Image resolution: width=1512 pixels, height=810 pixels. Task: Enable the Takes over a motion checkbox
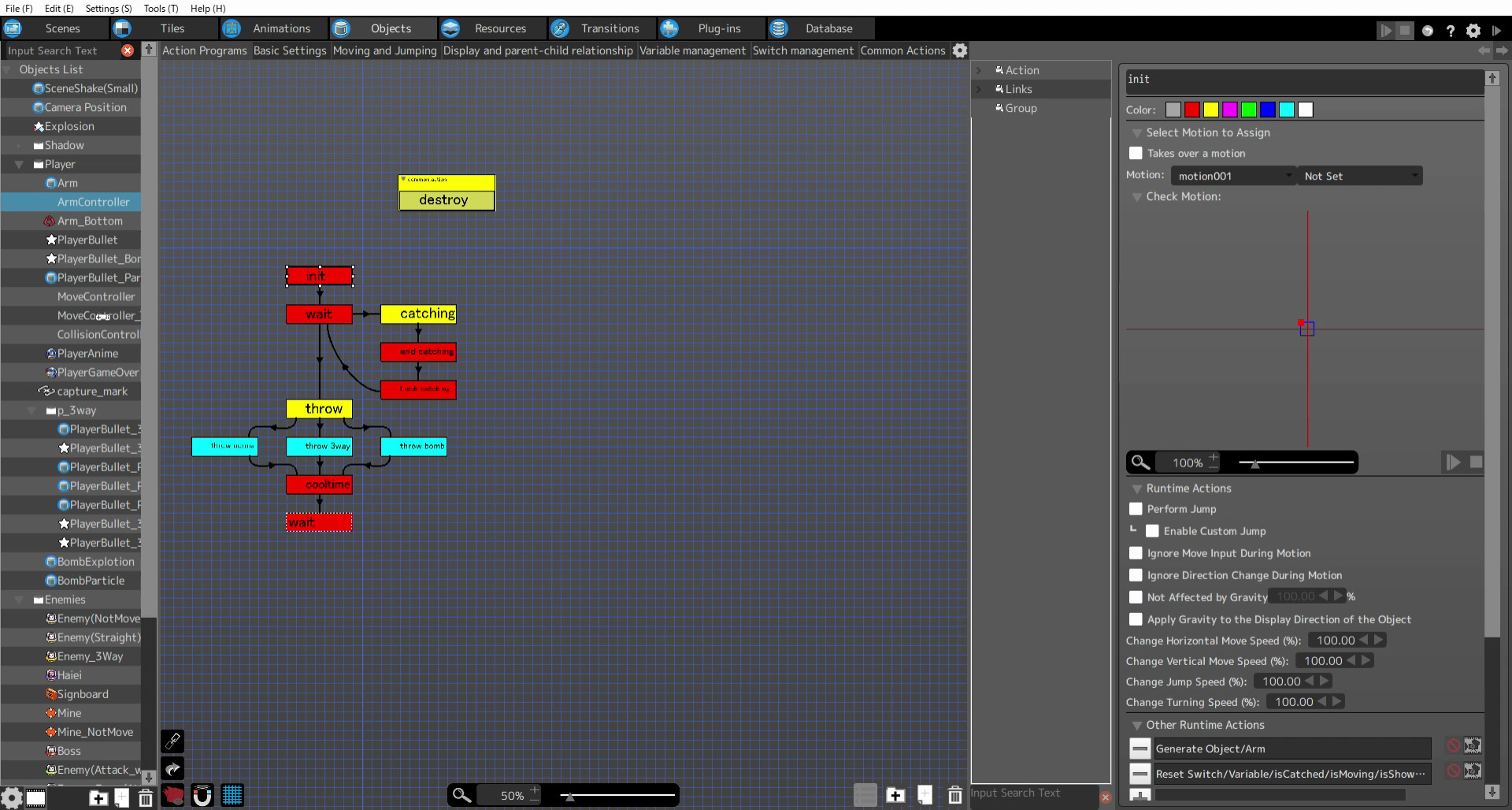1136,153
